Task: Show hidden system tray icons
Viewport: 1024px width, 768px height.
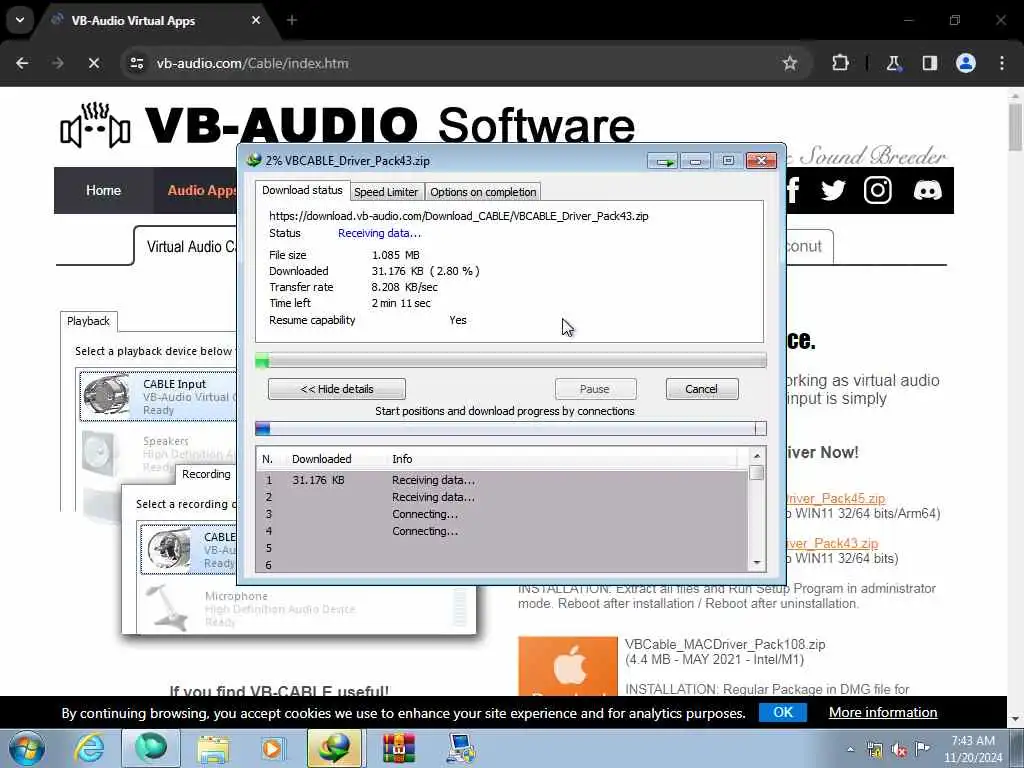Action: point(850,750)
